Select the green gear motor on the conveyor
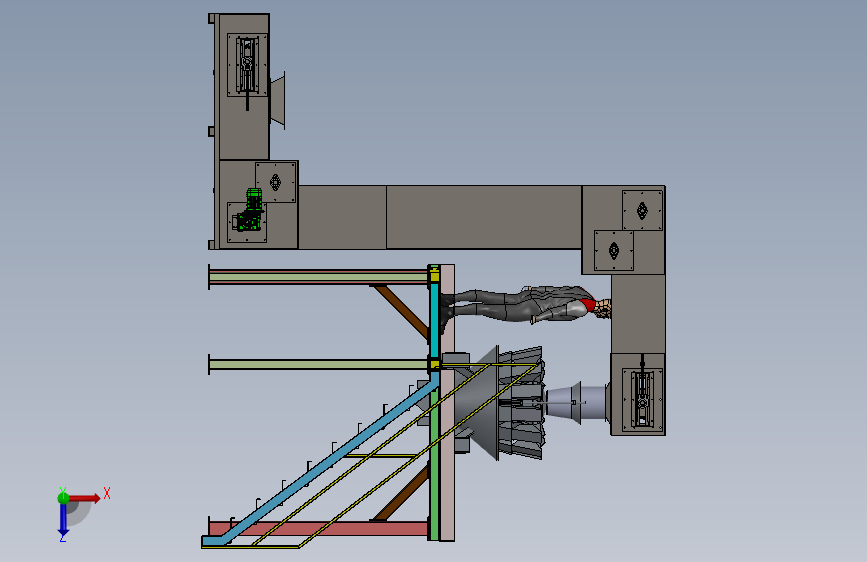 (x=250, y=210)
